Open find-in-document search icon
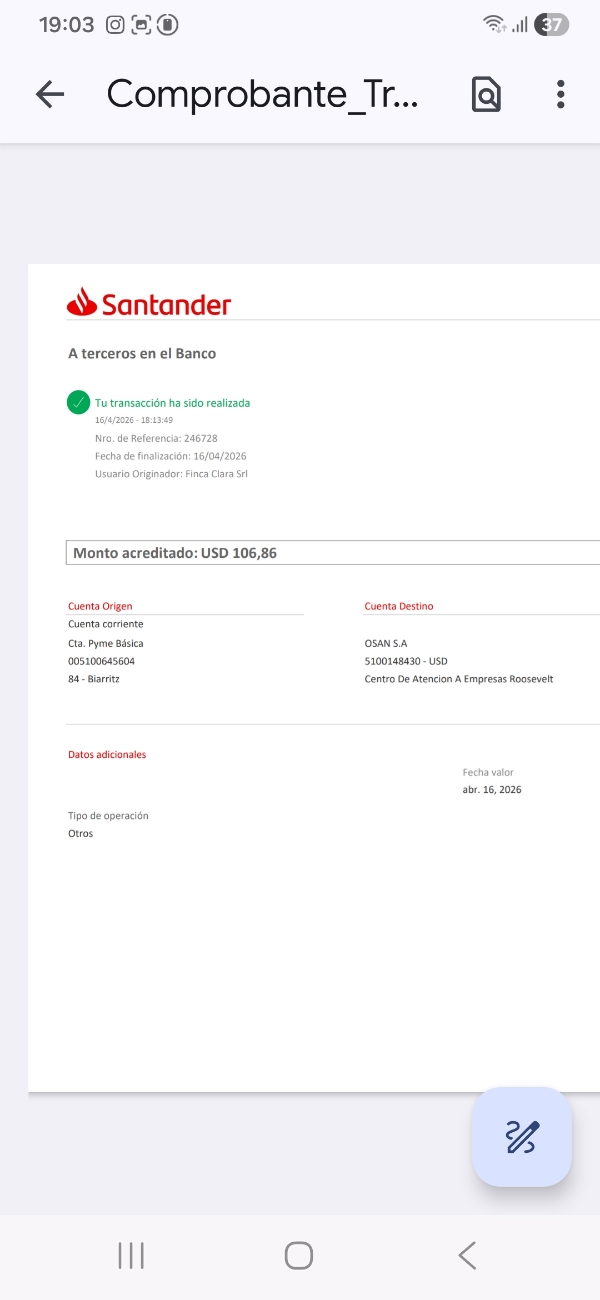The image size is (600, 1300). 486,94
